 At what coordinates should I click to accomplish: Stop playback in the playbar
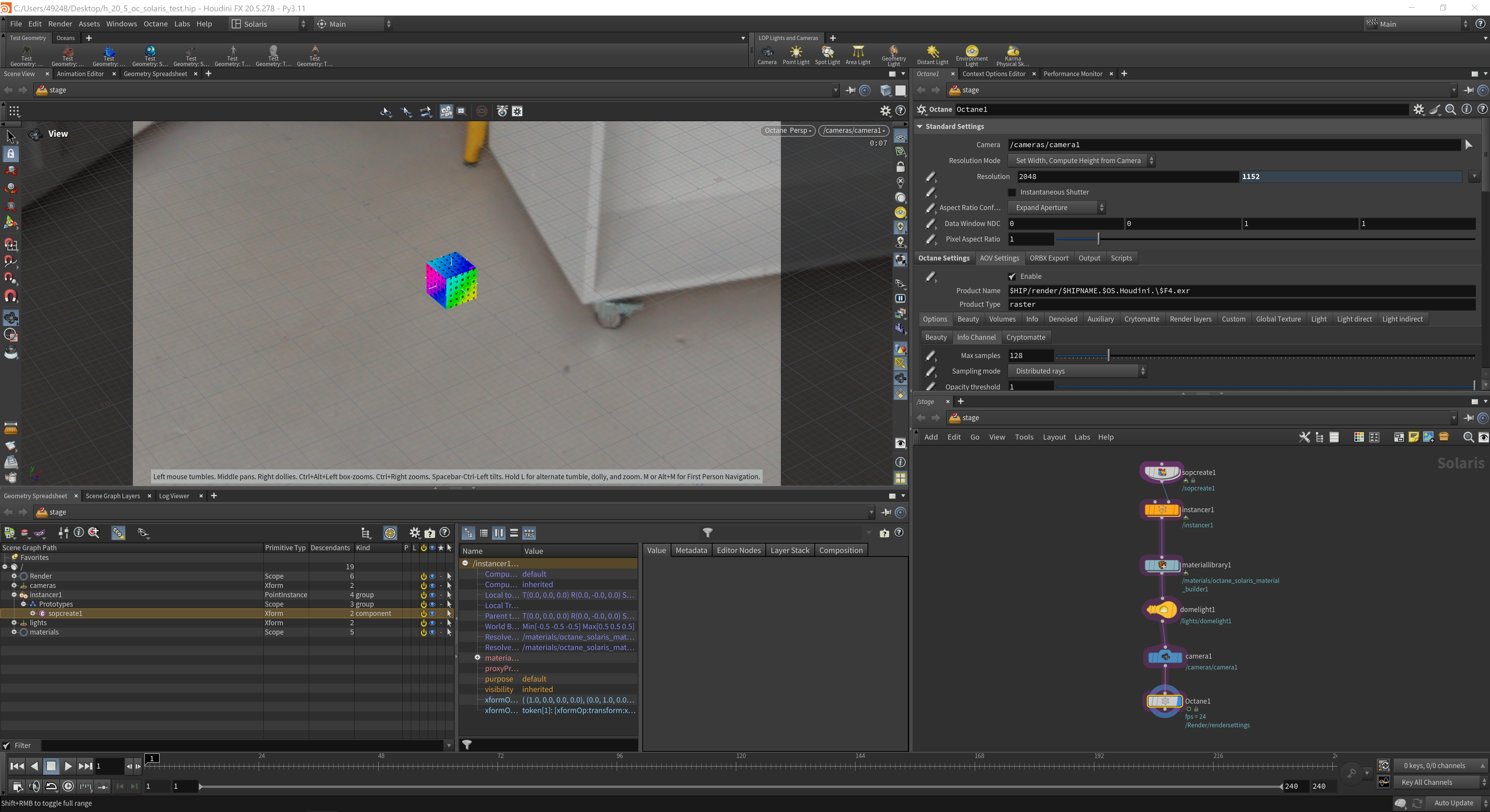[51, 766]
